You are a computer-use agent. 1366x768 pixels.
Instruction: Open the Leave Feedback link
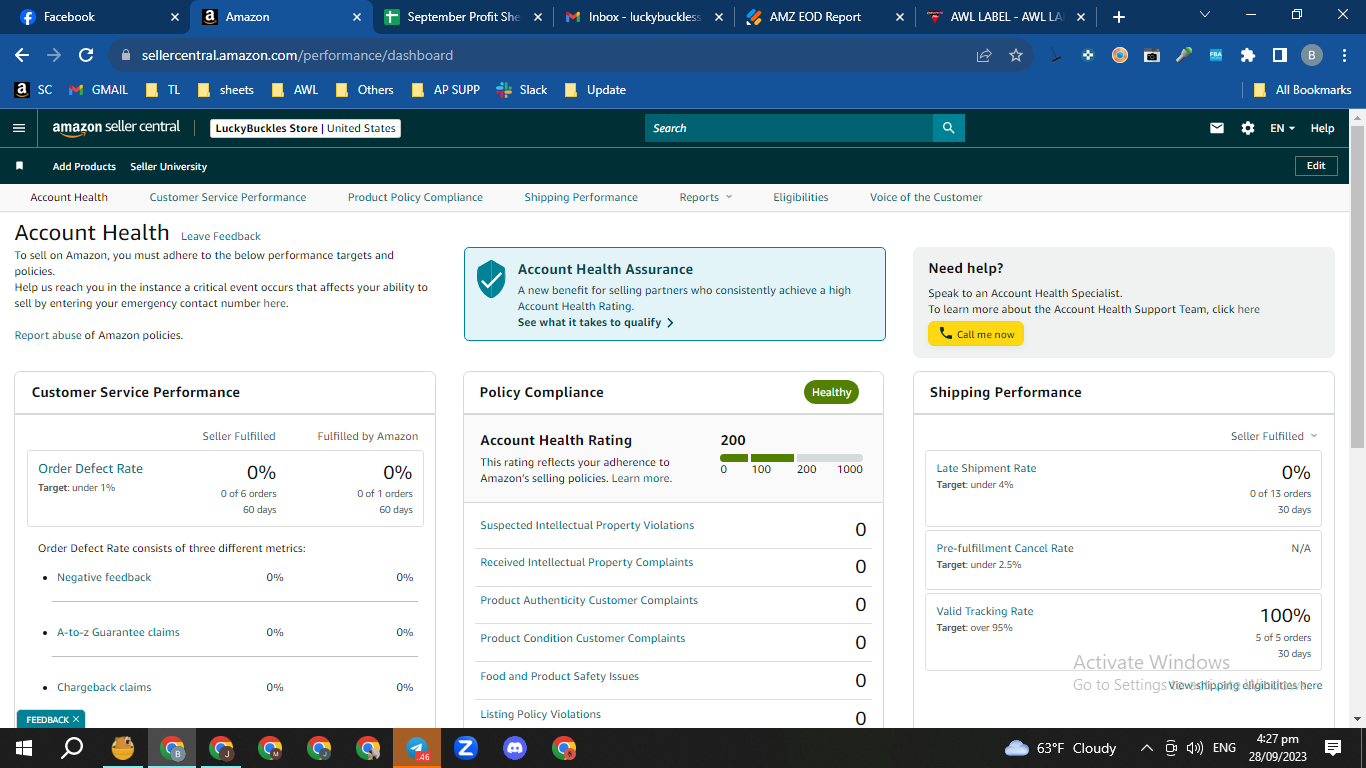(221, 236)
